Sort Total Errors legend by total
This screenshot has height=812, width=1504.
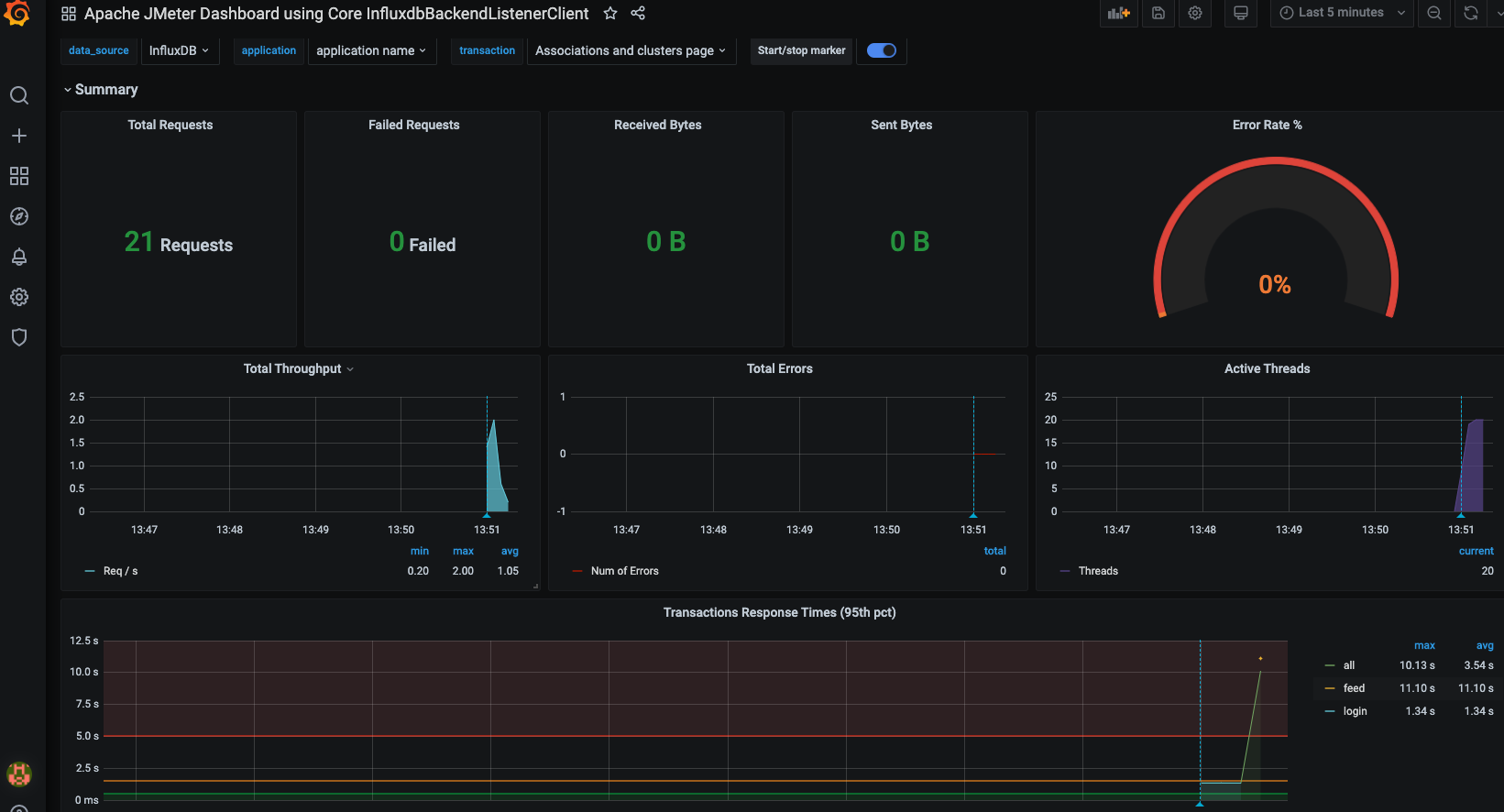(995, 551)
